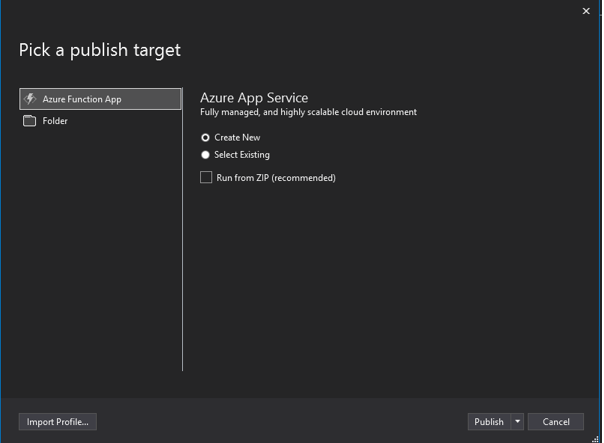Enable the Run from ZIP checkbox
The width and height of the screenshot is (604, 443).
(206, 177)
